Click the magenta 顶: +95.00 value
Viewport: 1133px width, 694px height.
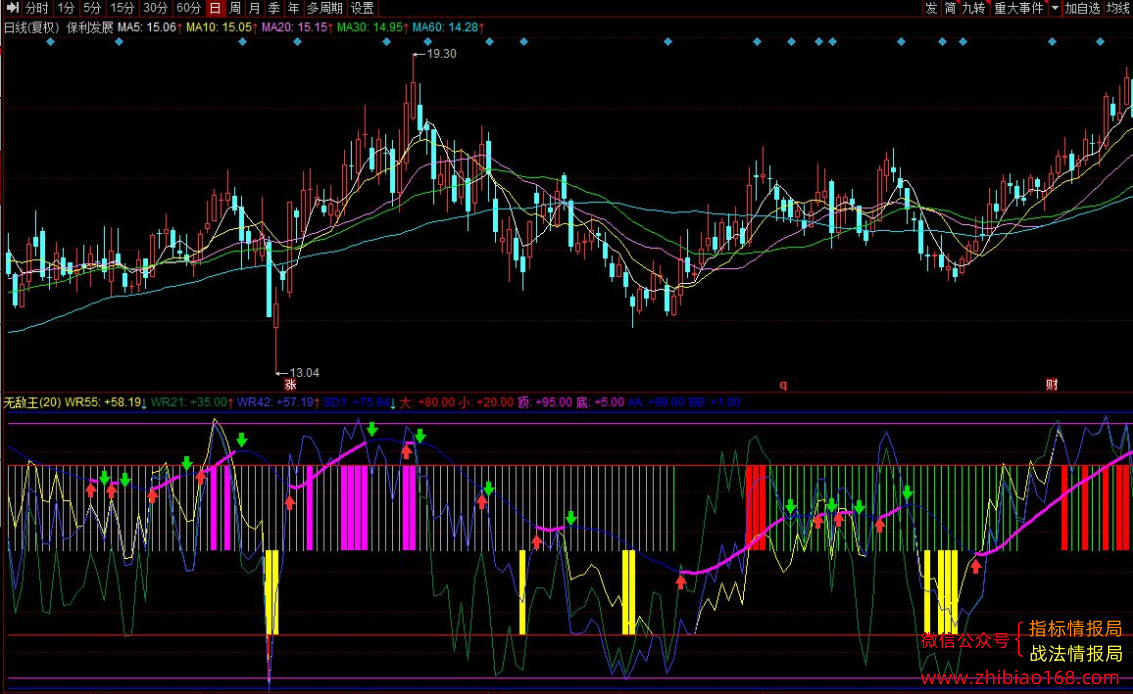(545, 402)
